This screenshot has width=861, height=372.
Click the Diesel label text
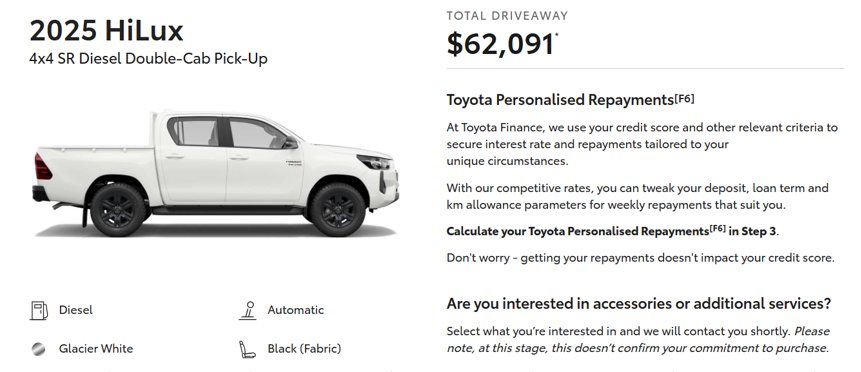76,310
